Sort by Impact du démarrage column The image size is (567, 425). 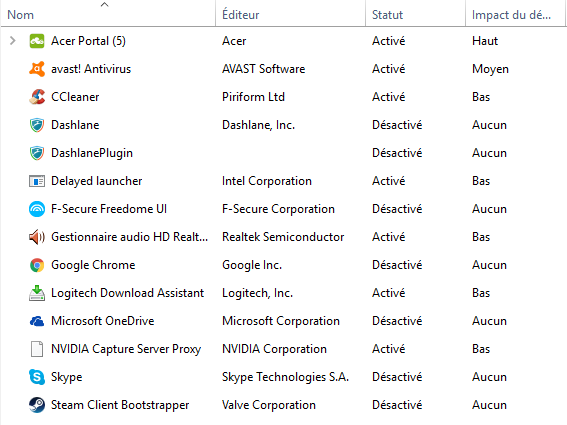coord(515,14)
